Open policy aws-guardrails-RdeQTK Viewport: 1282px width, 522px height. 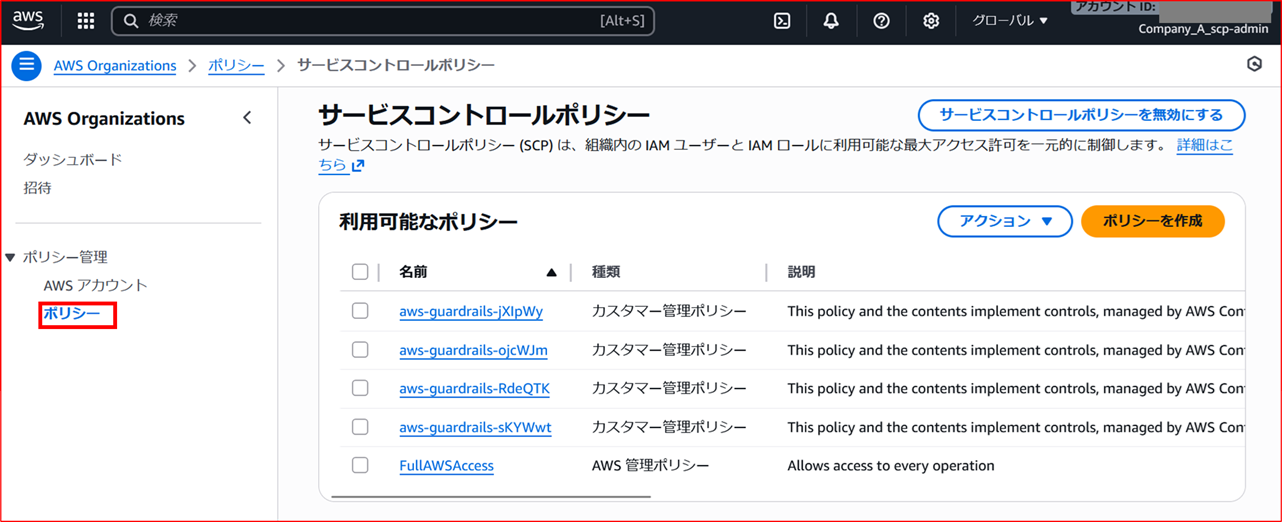point(474,388)
